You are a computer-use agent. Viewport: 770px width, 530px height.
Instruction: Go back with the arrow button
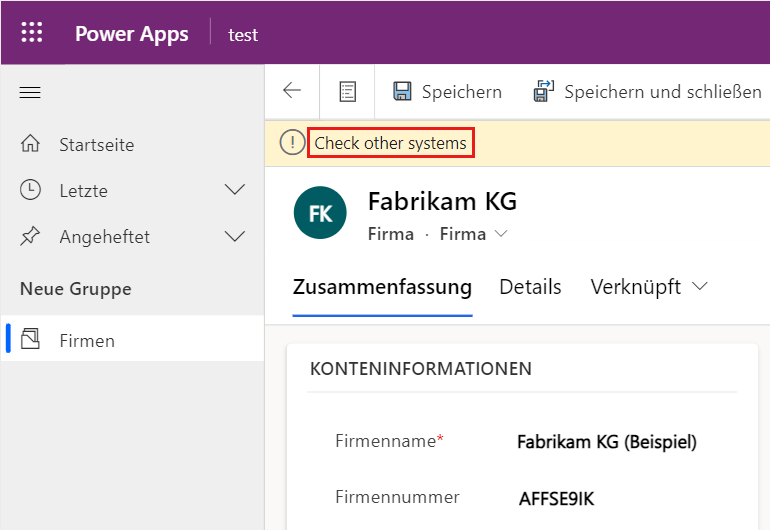click(x=292, y=91)
